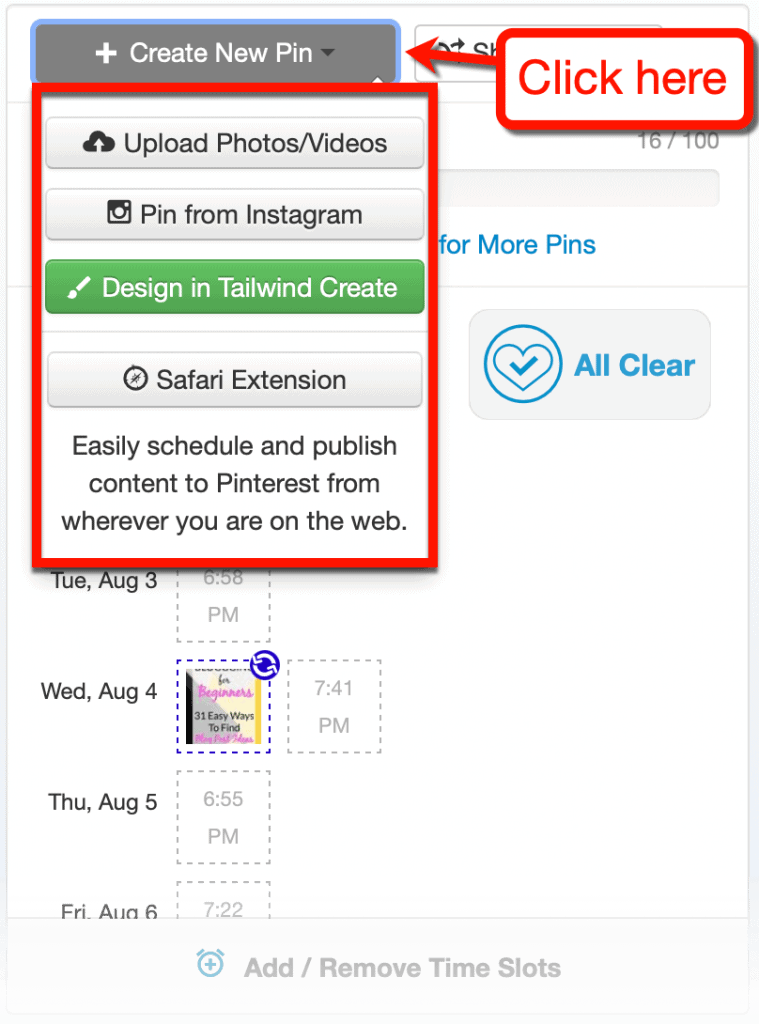The image size is (759, 1024).
Task: Select the empty 6:58 PM time slot
Action: (222, 597)
